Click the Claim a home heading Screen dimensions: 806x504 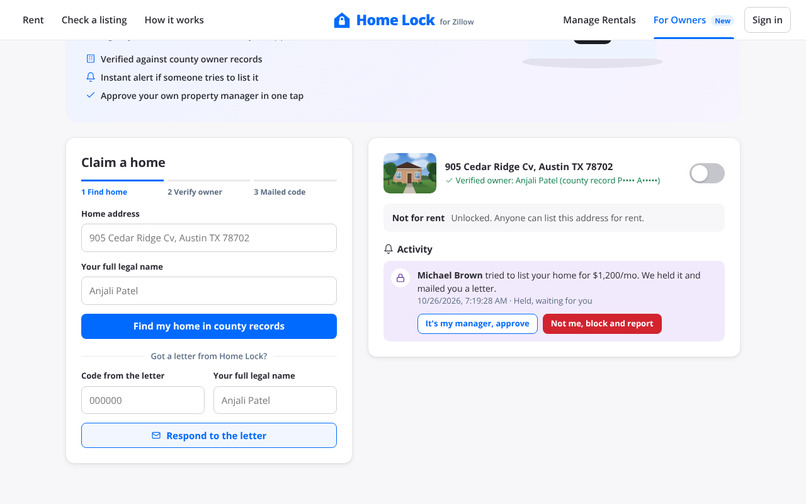coord(123,163)
